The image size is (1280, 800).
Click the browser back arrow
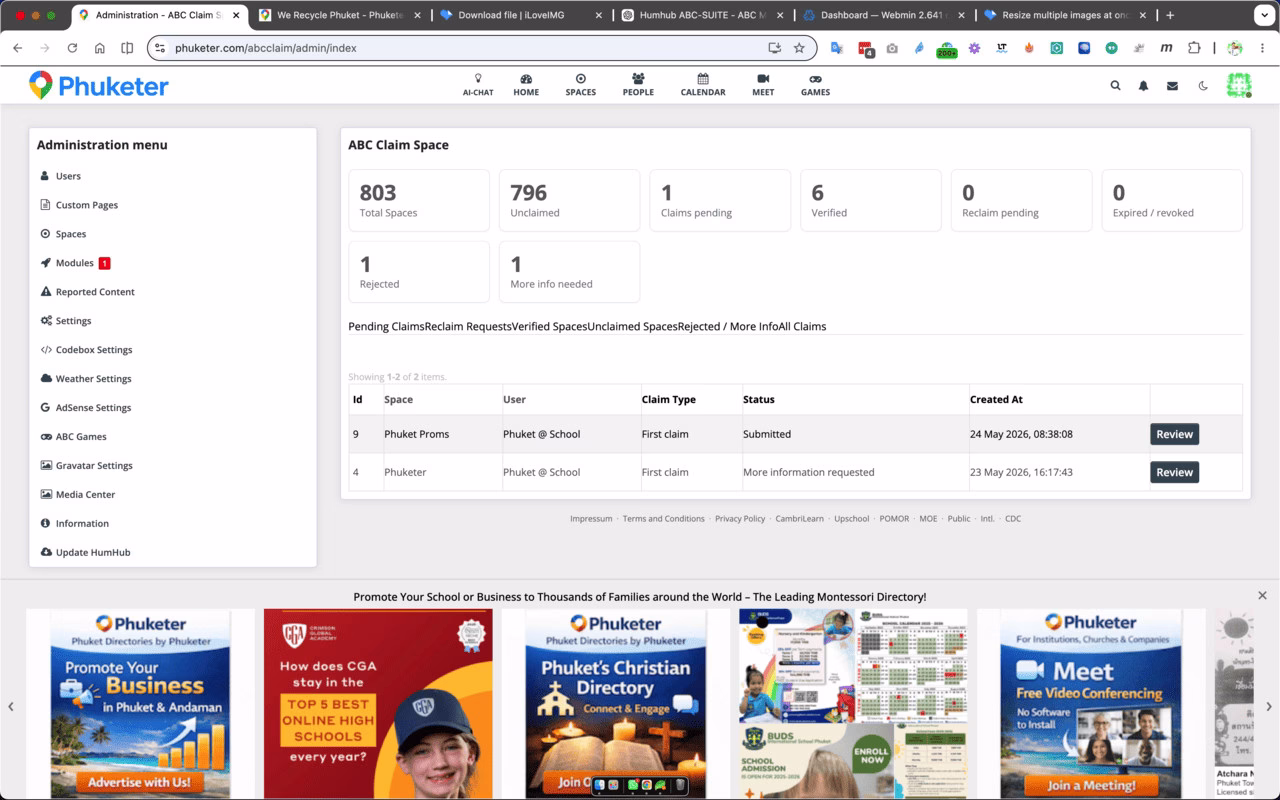[x=17, y=48]
